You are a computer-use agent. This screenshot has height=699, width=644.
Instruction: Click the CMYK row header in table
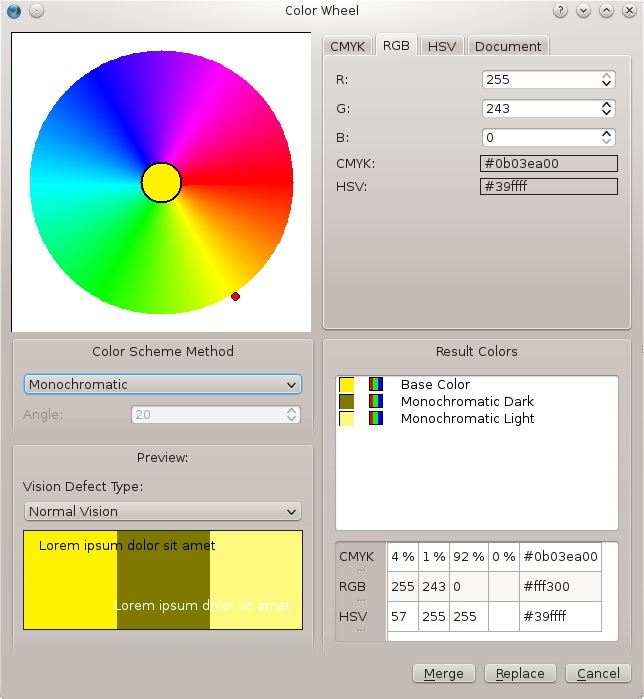[361, 557]
